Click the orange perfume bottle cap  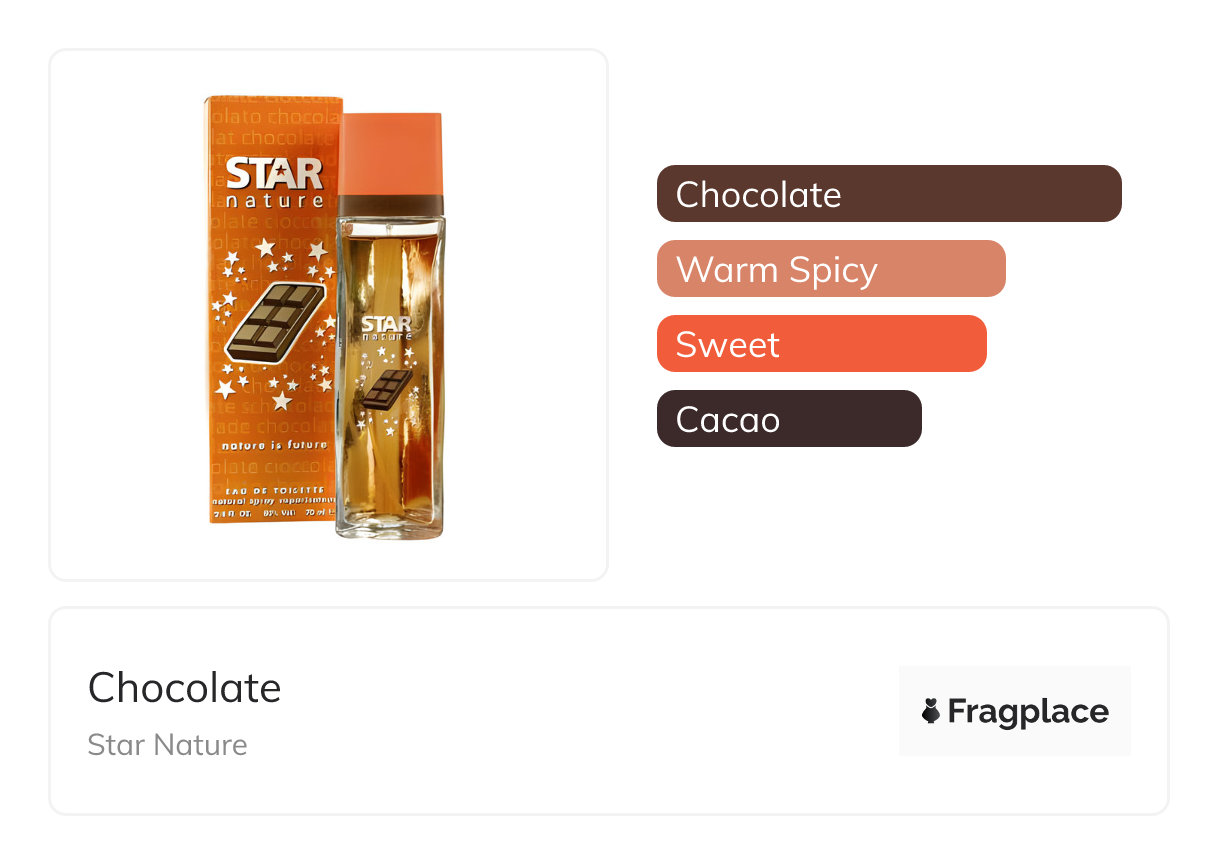pyautogui.click(x=390, y=153)
